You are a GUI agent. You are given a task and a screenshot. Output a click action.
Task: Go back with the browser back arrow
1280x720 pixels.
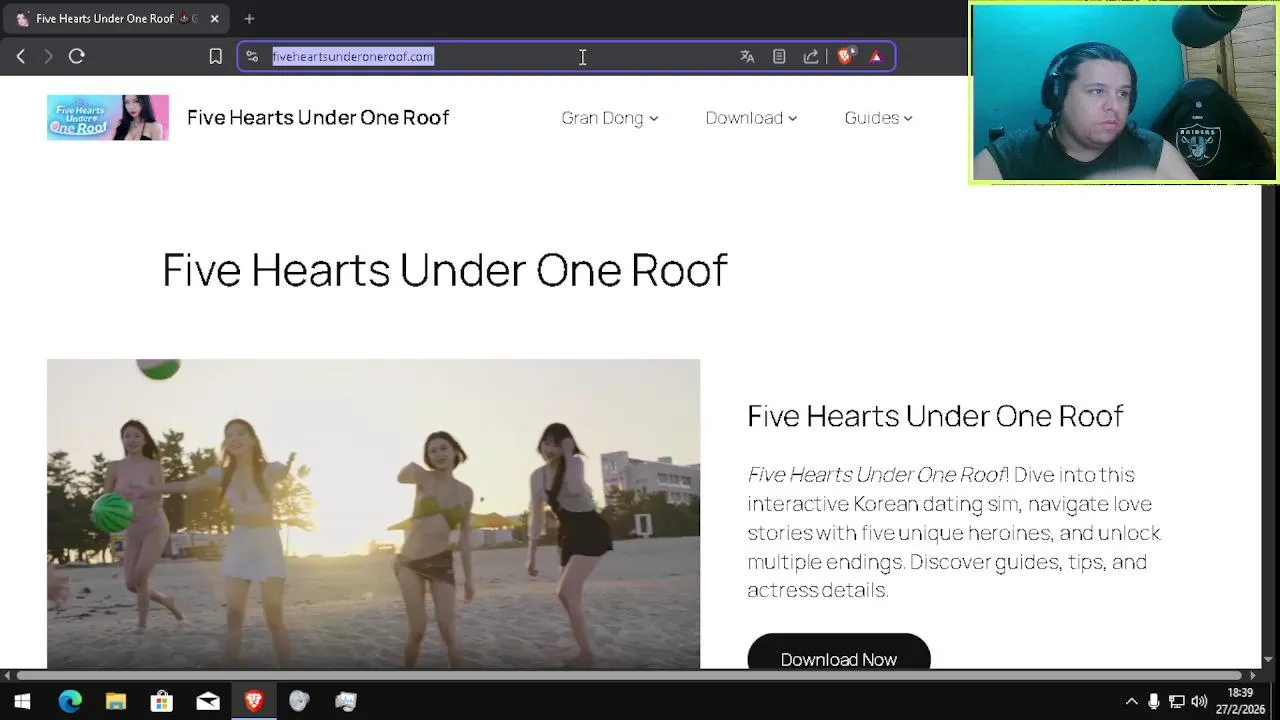point(21,57)
